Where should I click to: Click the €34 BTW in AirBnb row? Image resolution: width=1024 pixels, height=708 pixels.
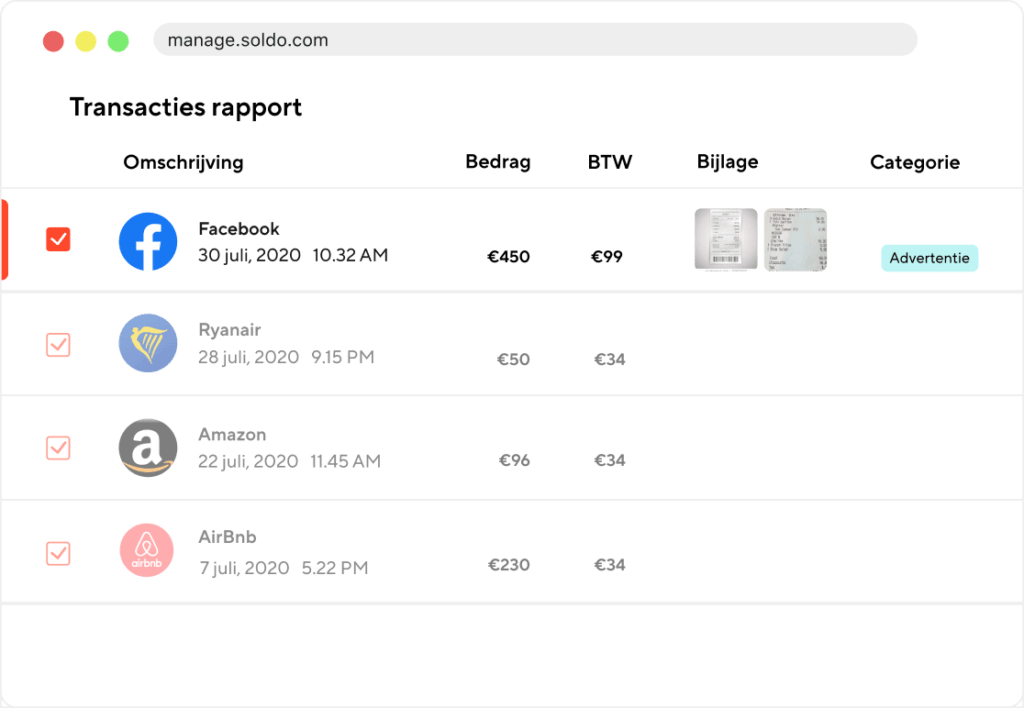(610, 565)
